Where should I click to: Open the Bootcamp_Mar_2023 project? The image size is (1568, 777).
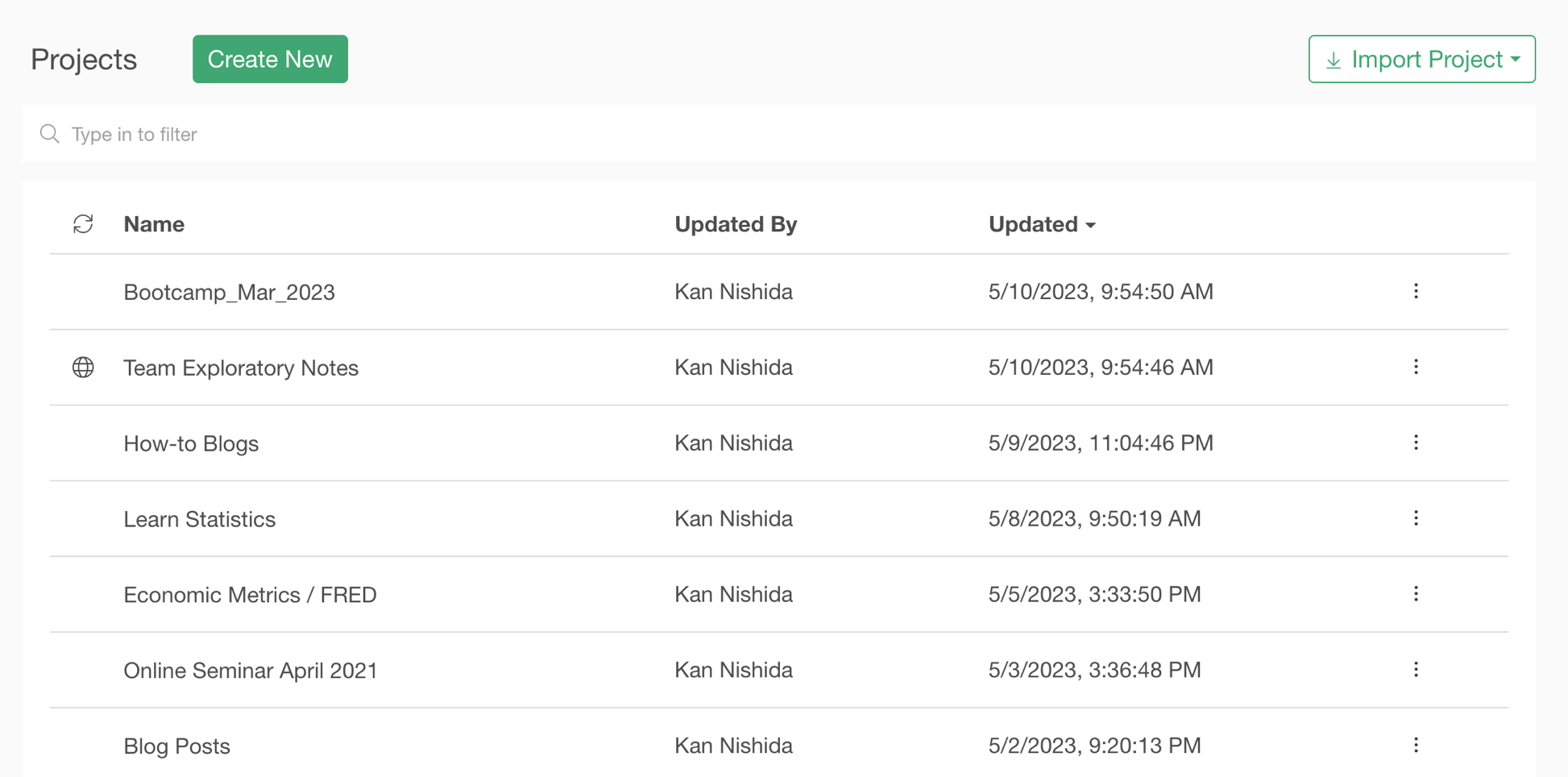229,292
